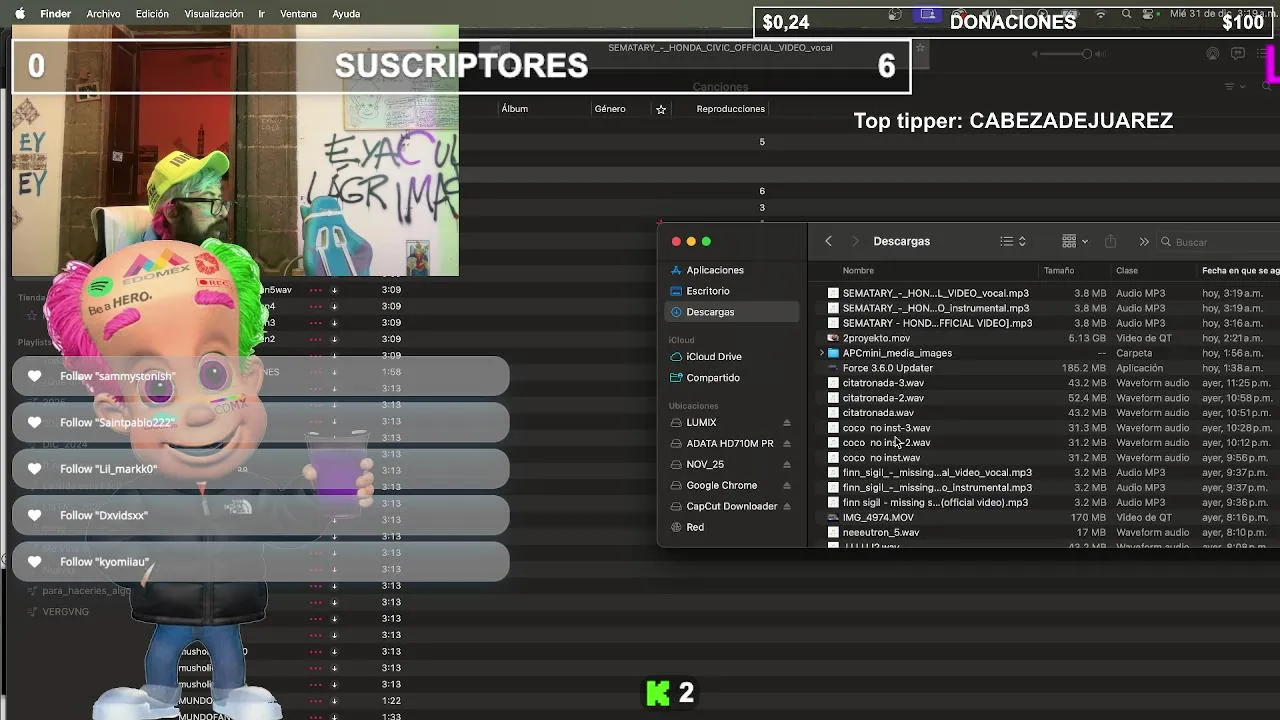
Task: Click the IMG_4974.MOV file icon
Action: tap(833, 518)
